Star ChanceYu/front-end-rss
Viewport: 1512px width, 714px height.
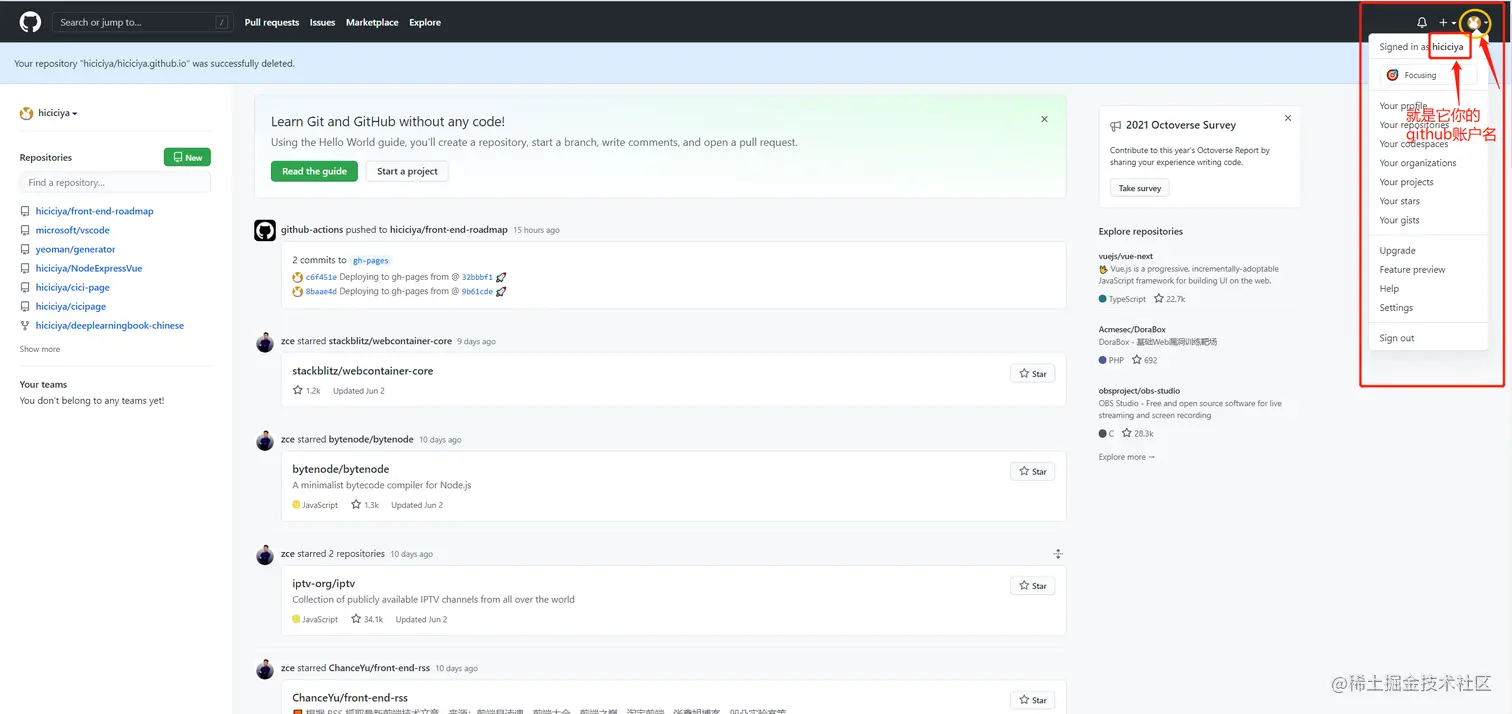tap(1033, 700)
